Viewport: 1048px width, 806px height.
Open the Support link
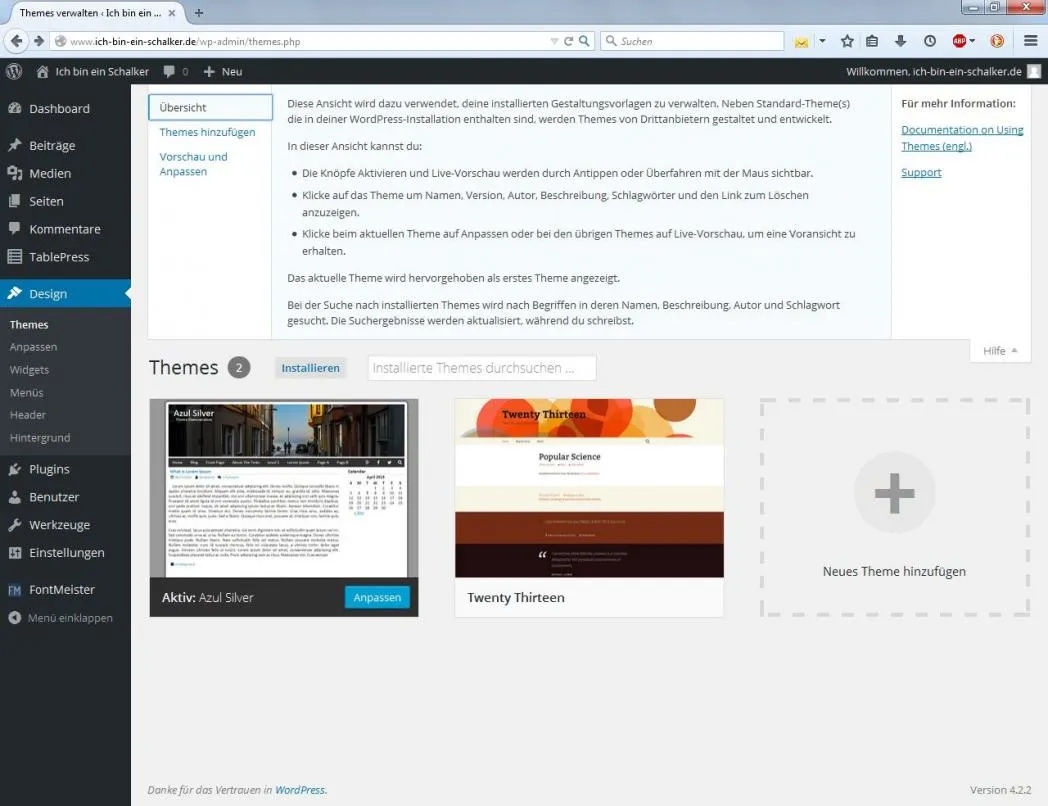(x=921, y=172)
